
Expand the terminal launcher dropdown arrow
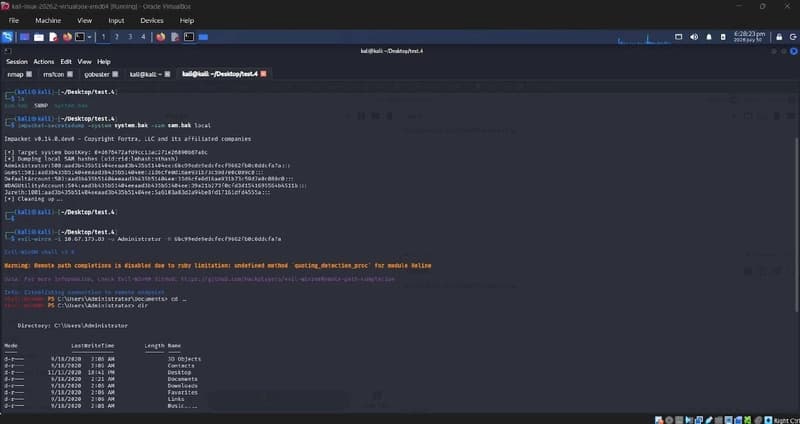89,37
